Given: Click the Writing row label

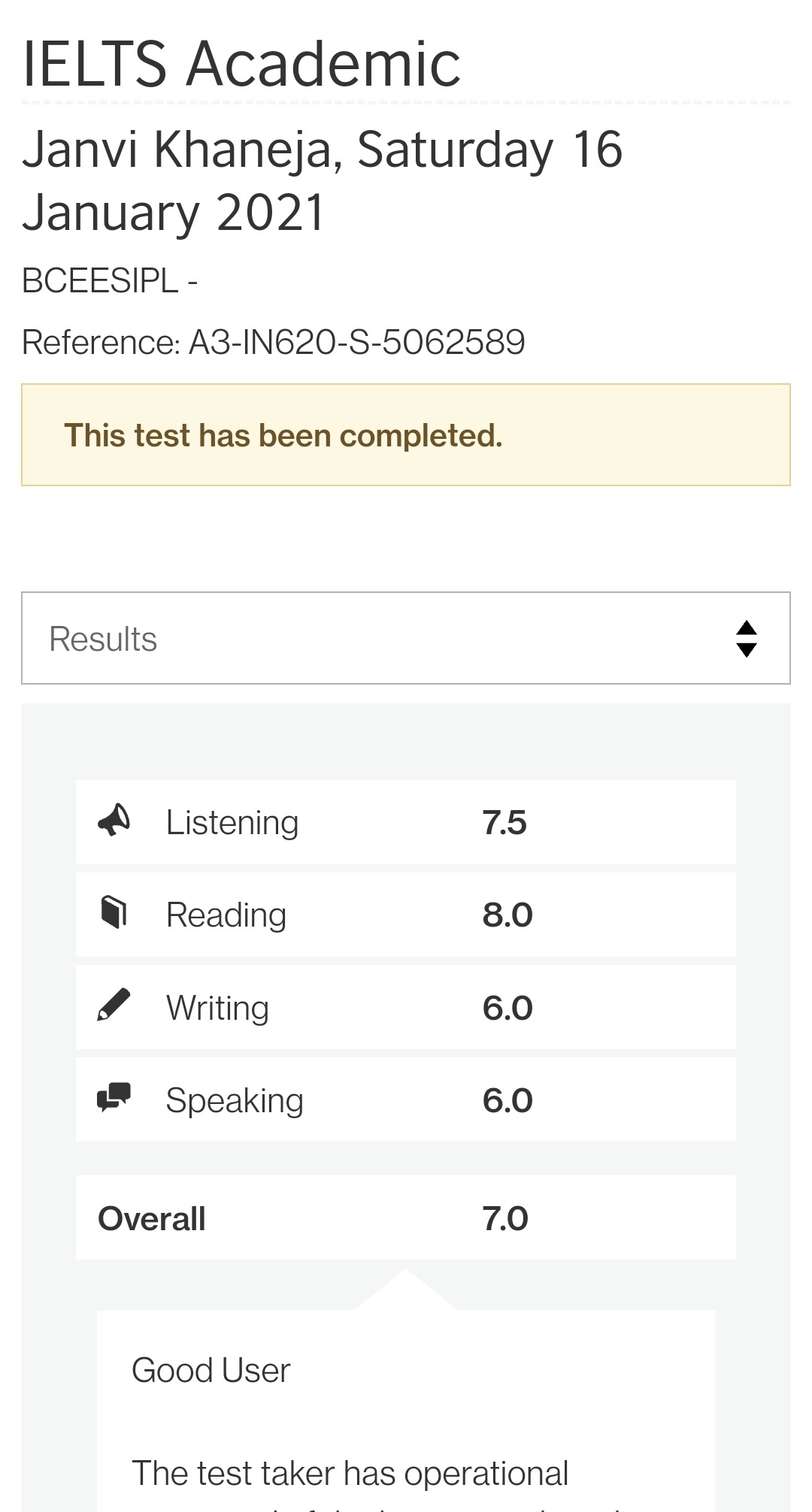Looking at the screenshot, I should [217, 1009].
